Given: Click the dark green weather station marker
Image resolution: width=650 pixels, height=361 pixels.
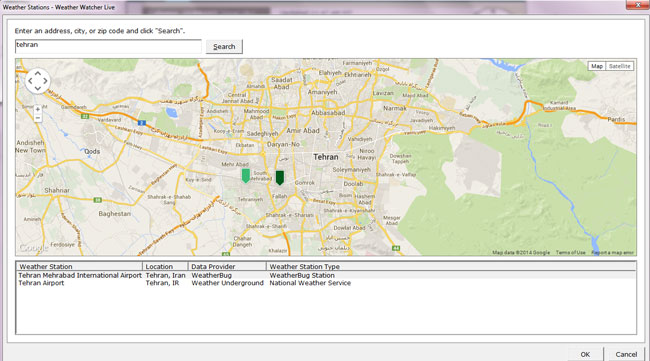Looking at the screenshot, I should point(280,177).
